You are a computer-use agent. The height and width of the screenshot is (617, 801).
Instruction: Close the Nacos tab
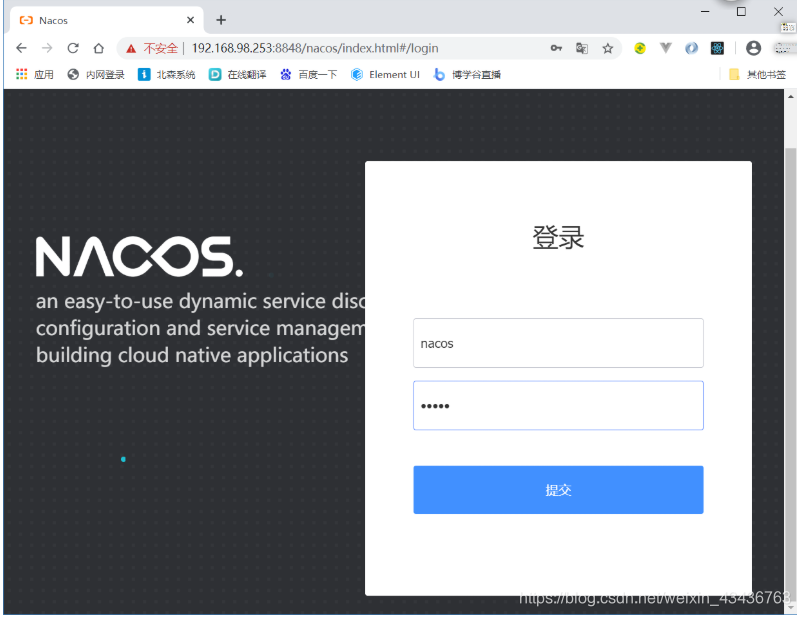191,20
